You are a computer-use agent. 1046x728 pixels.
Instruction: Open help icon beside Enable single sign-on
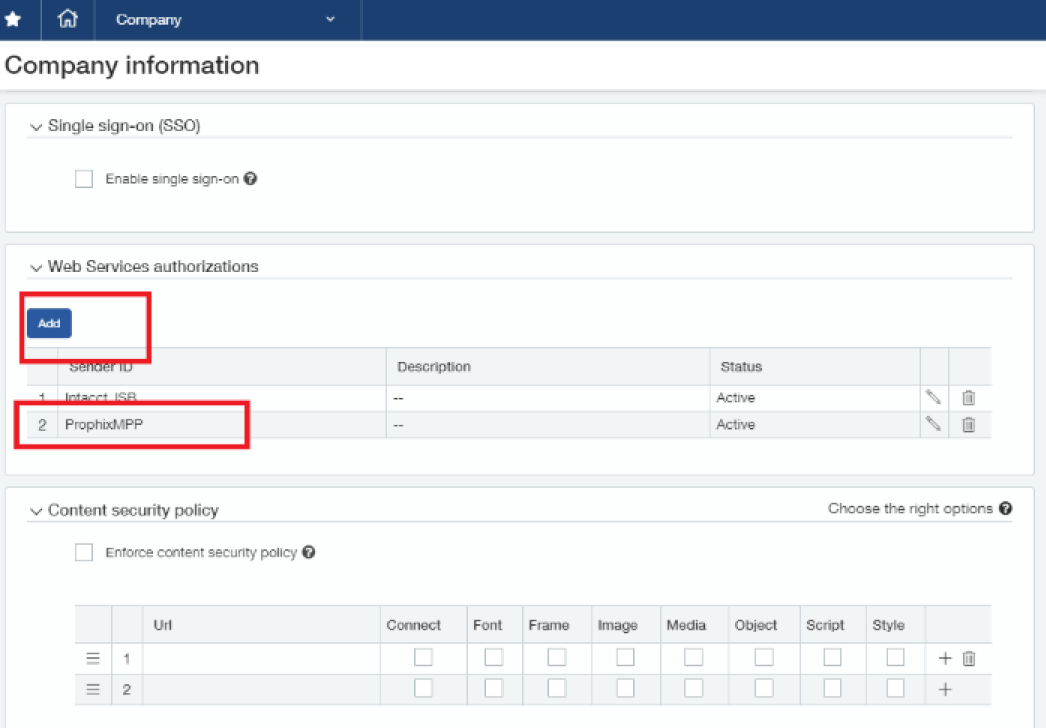[250, 178]
